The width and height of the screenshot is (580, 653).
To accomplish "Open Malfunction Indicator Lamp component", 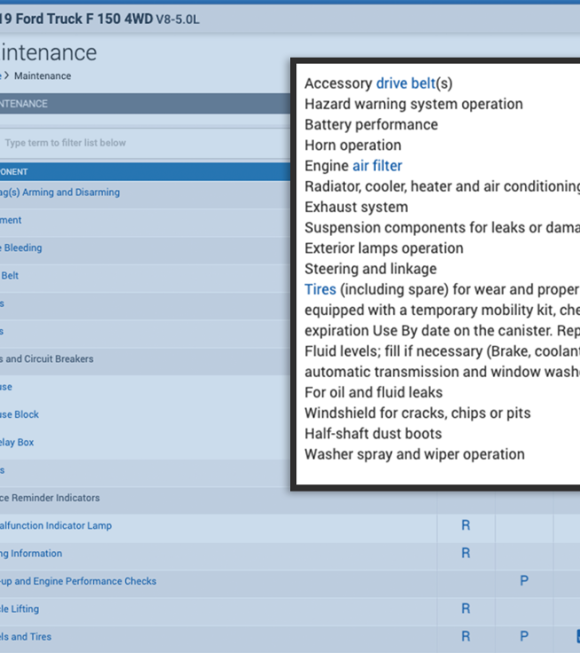I will pos(56,526).
